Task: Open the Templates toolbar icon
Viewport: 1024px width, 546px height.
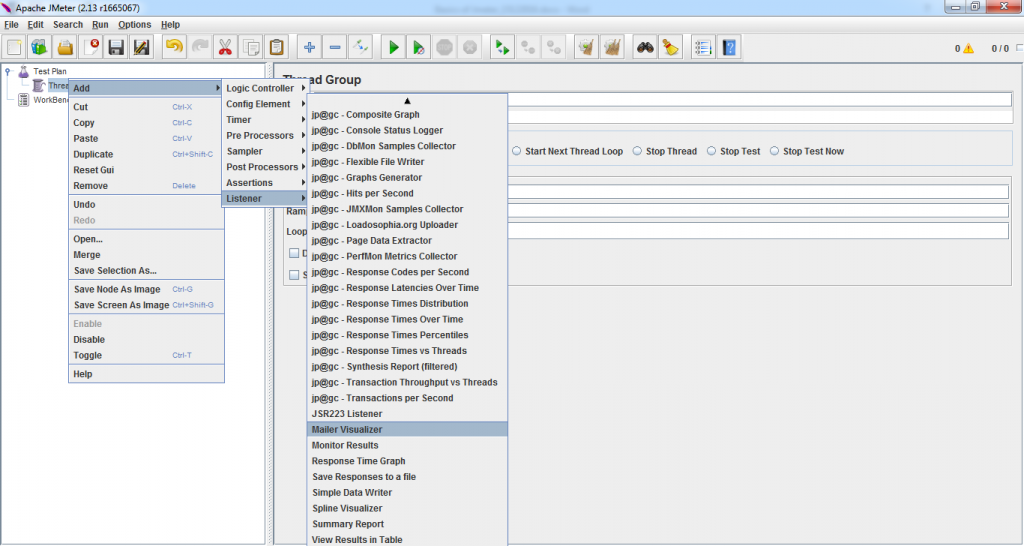Action: click(39, 47)
